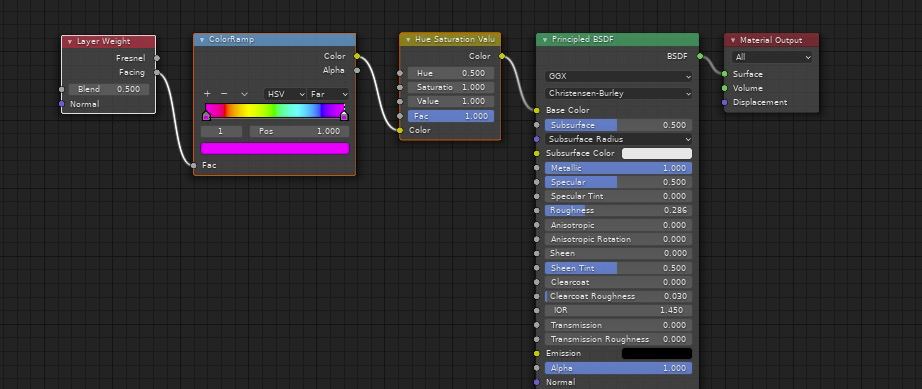This screenshot has height=389, width=922.
Task: Click the Anisotropic Rotation 0.000 slider
Action: click(619, 239)
